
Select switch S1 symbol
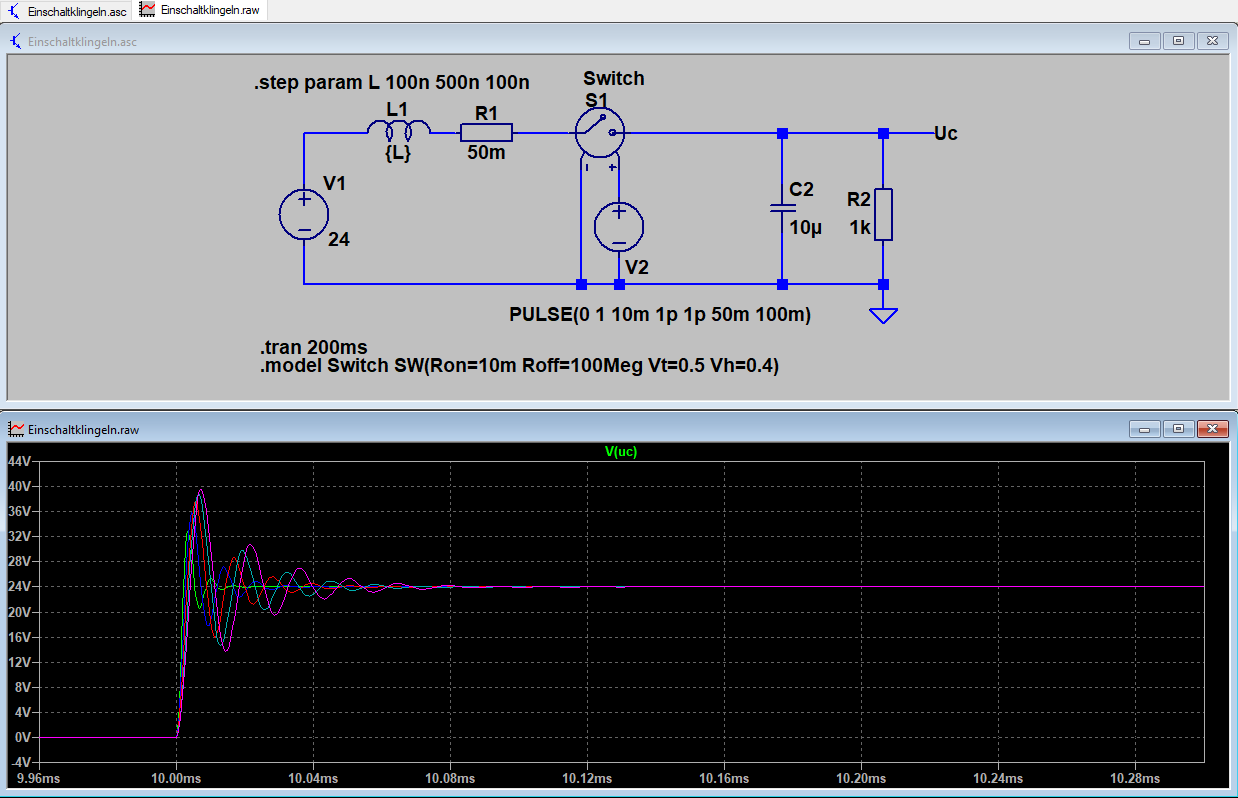point(600,132)
